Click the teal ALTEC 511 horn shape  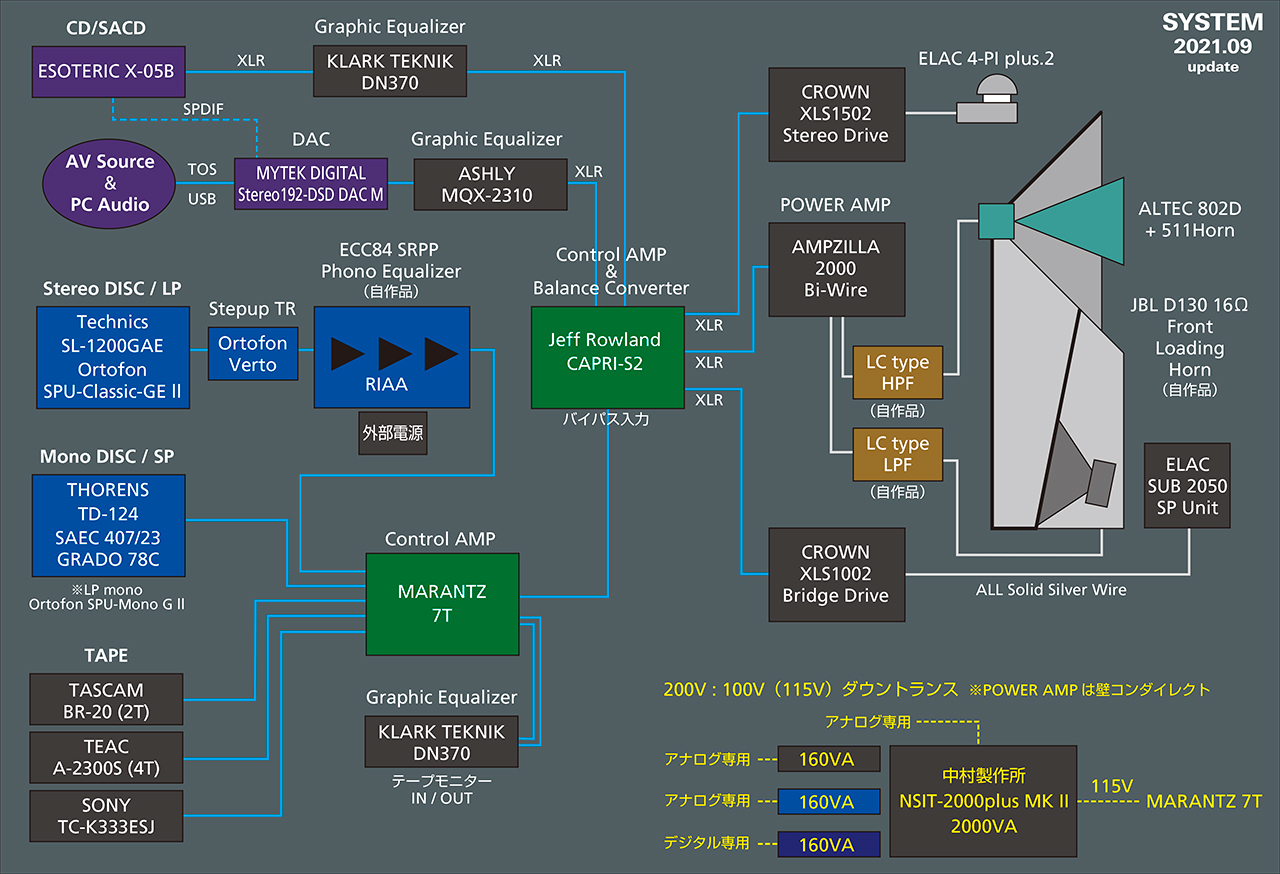coord(1068,219)
